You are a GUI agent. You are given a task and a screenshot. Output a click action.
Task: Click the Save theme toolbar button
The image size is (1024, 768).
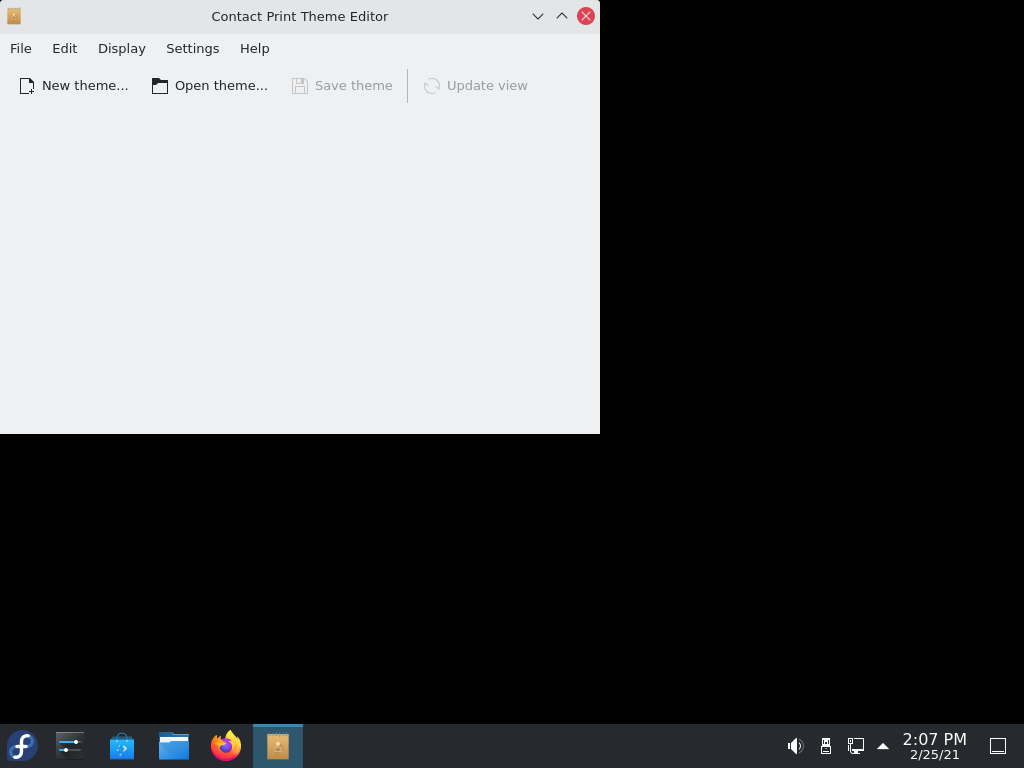[342, 86]
